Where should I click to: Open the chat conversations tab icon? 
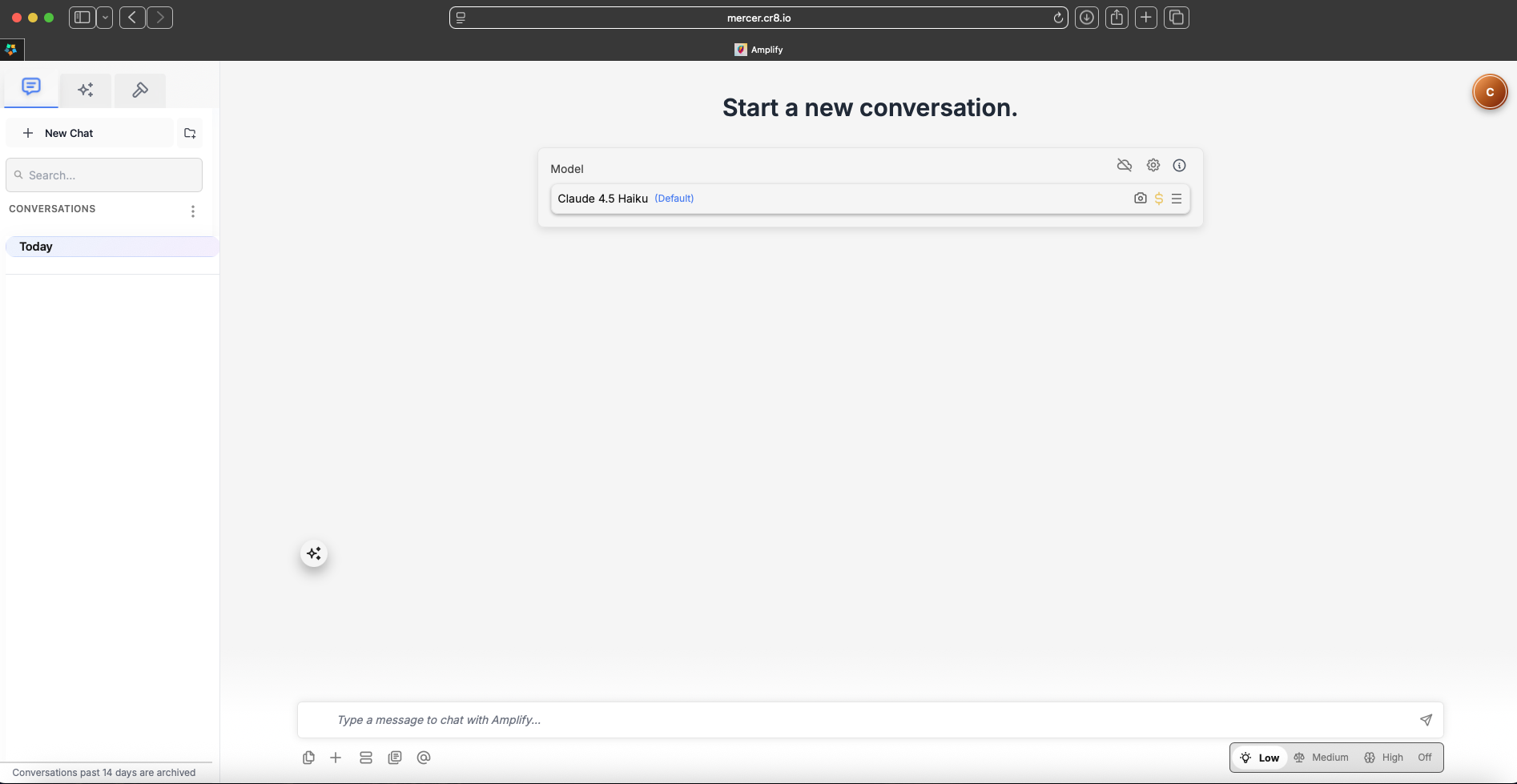point(31,87)
